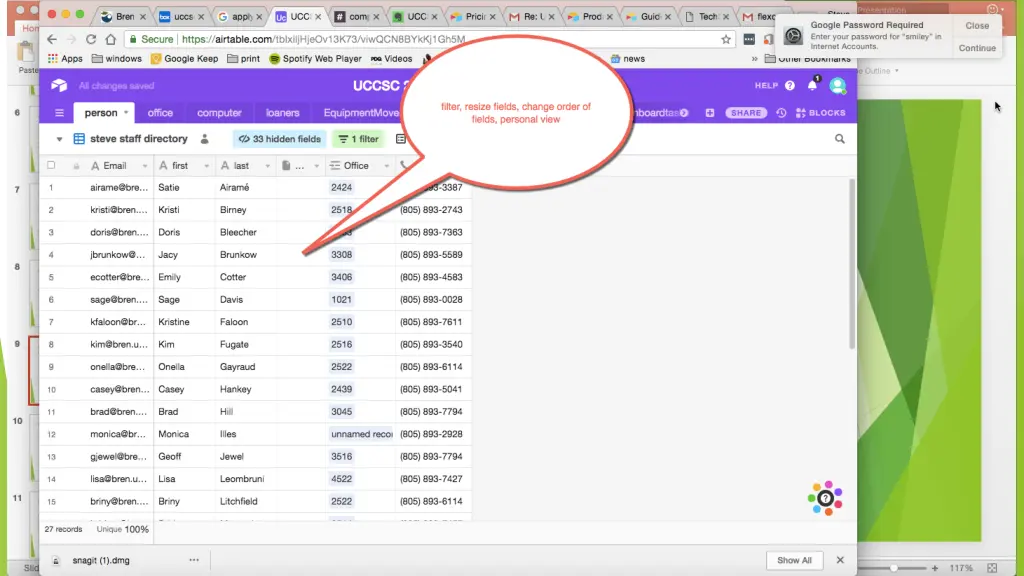This screenshot has height=576, width=1024.
Task: Open the Google Keep bookmark
Action: 184,59
